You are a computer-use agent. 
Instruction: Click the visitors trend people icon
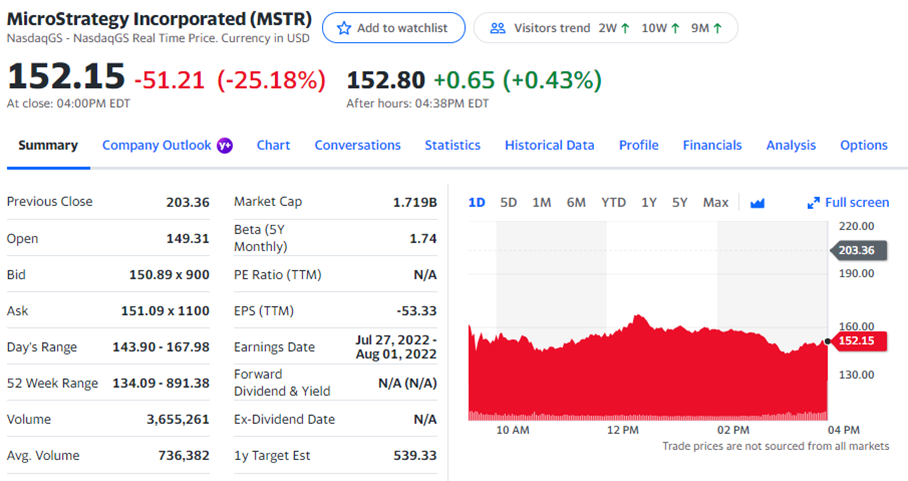pyautogui.click(x=497, y=28)
